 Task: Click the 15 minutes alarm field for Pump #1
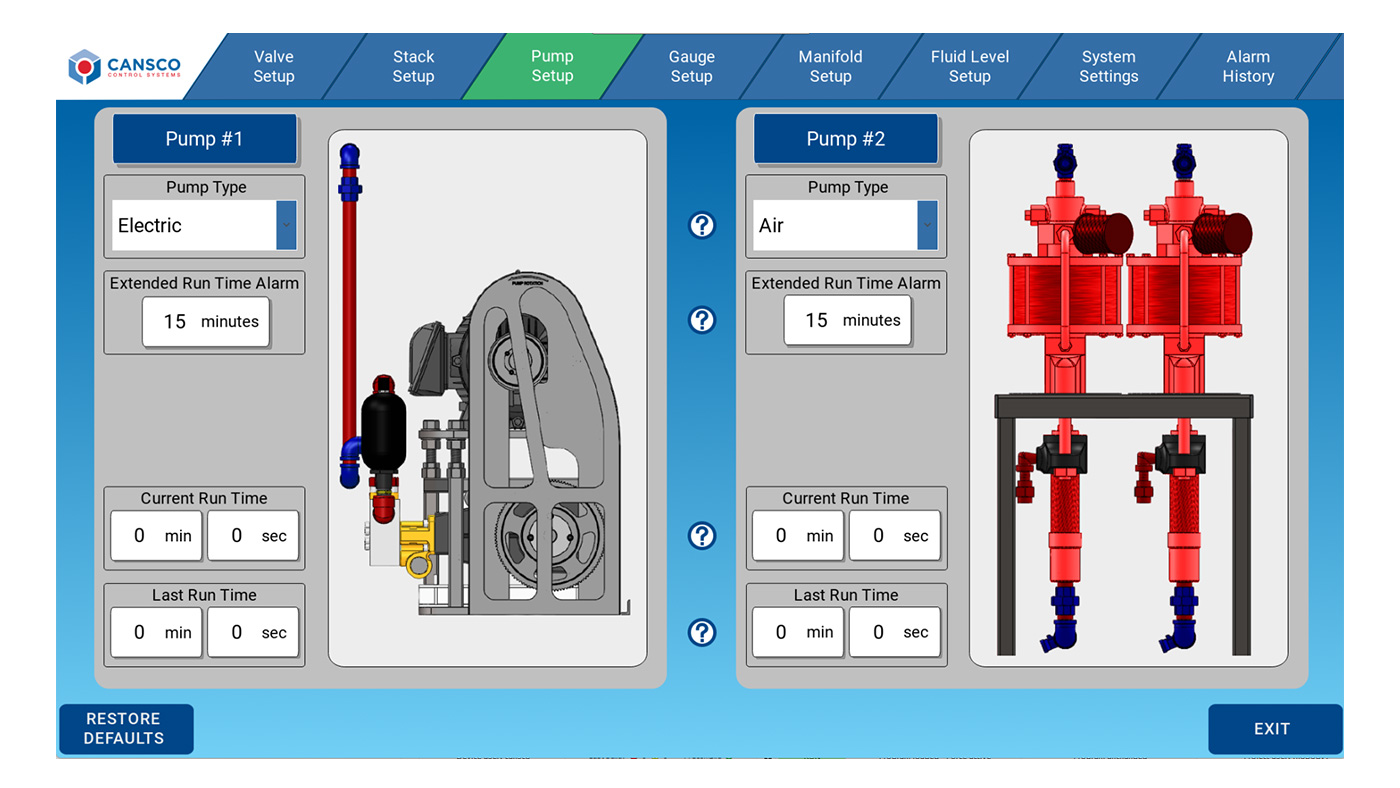pos(206,321)
